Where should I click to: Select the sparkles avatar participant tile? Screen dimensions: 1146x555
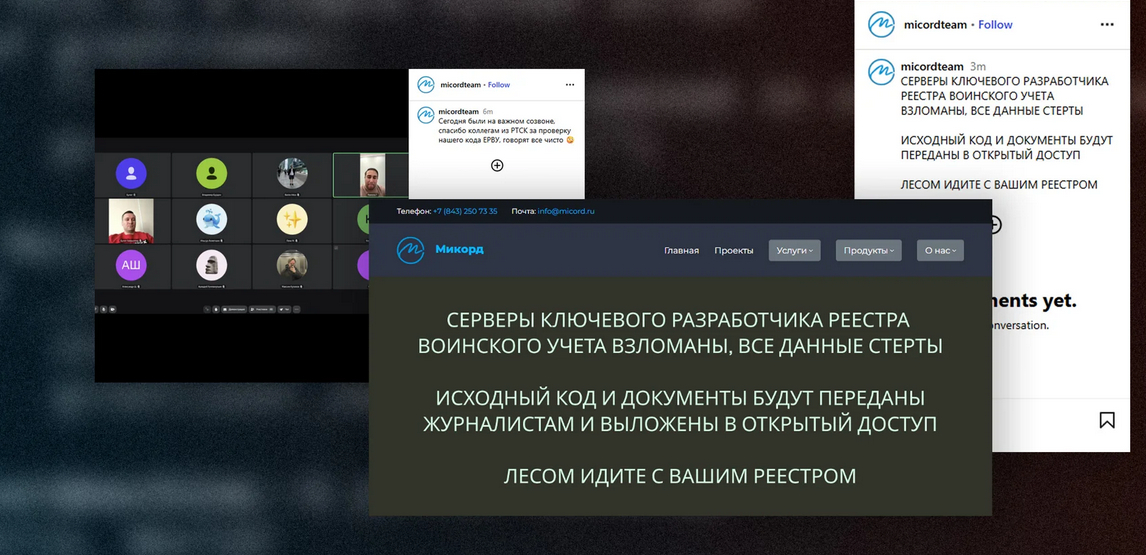tap(292, 219)
